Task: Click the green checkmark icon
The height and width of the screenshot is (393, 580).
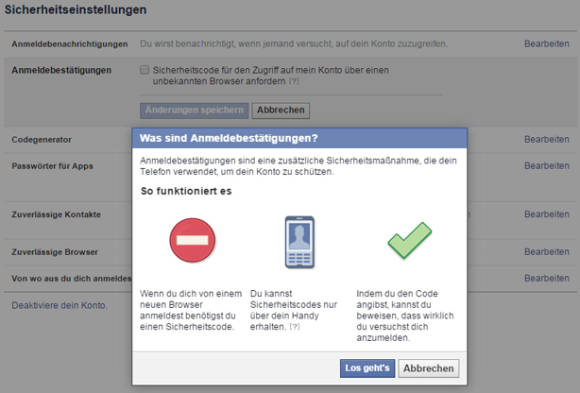Action: click(409, 240)
